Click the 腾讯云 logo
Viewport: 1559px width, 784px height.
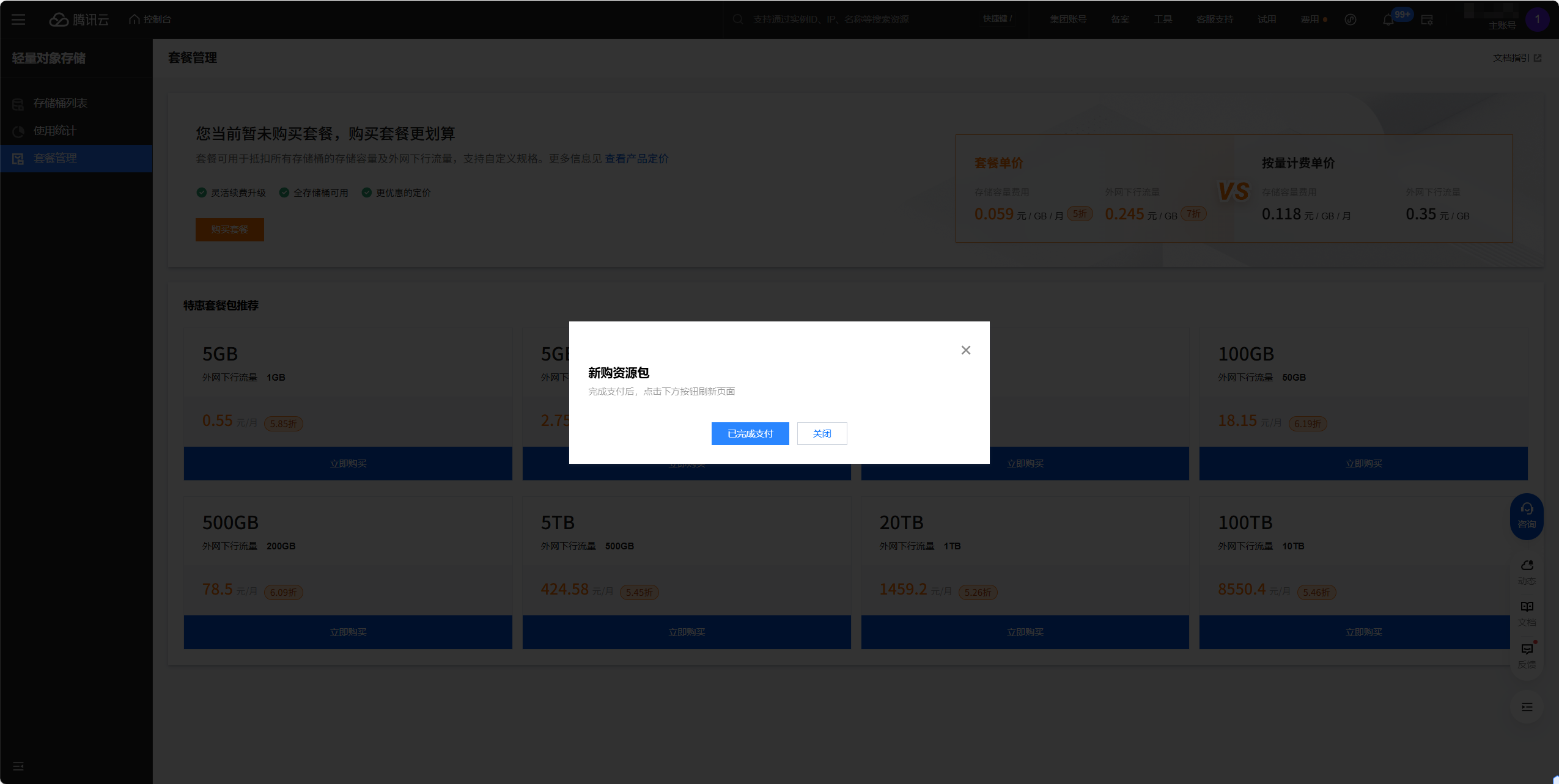pos(79,20)
